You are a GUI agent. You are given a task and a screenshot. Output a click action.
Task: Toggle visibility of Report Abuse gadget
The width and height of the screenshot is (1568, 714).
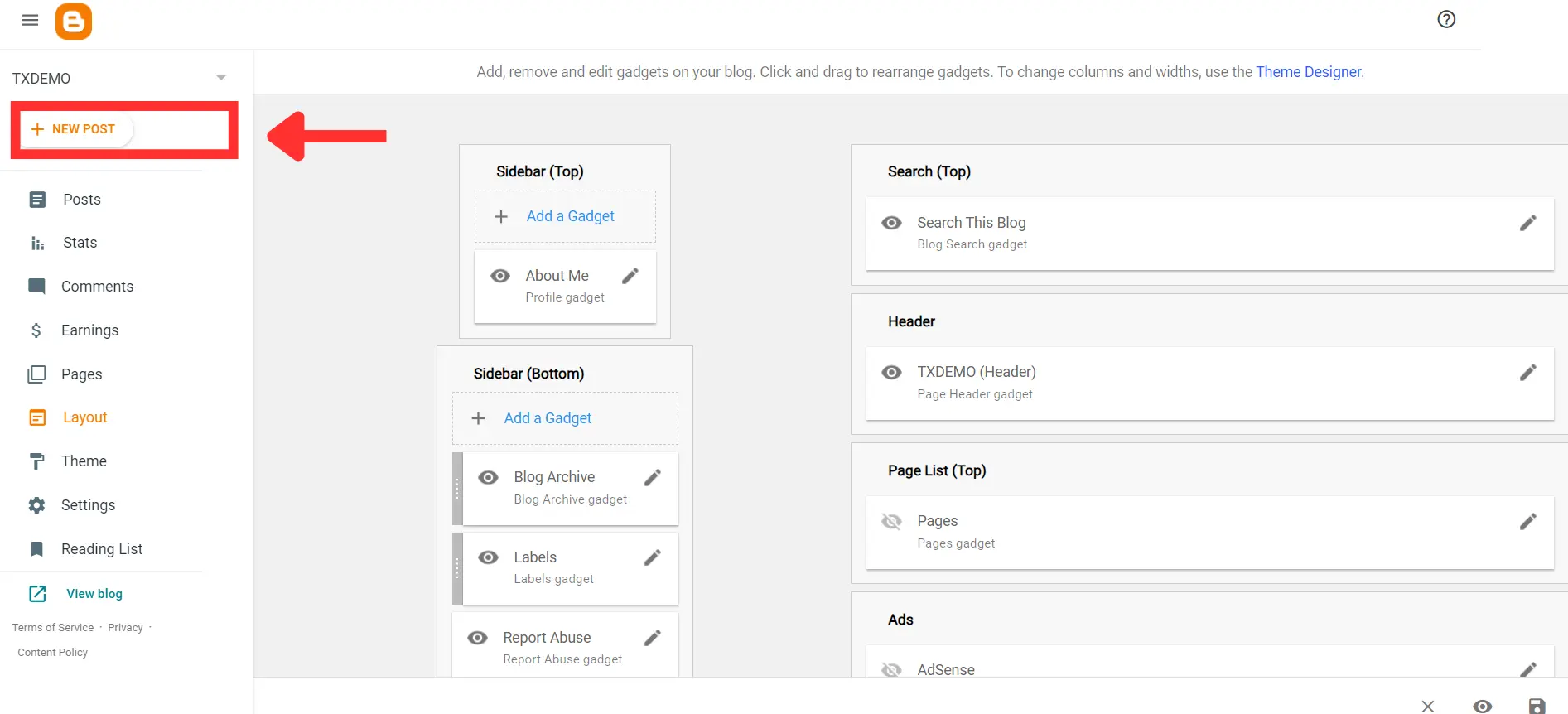[478, 638]
